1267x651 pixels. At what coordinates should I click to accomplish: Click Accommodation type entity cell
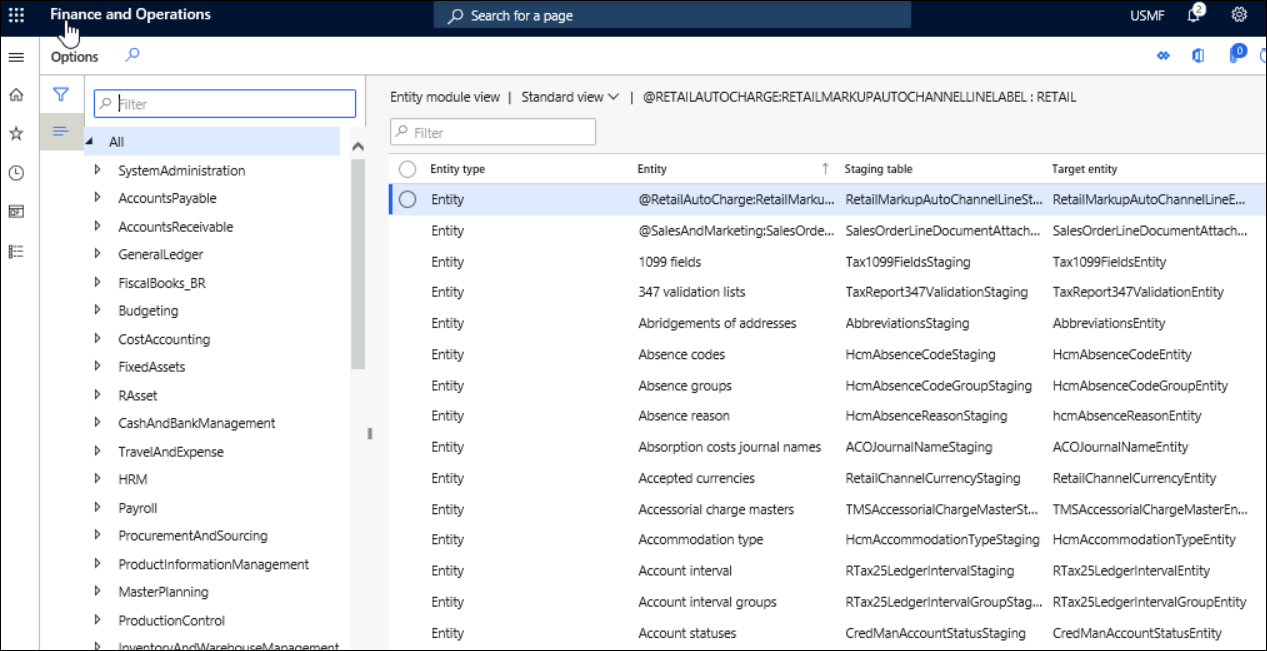tap(700, 539)
